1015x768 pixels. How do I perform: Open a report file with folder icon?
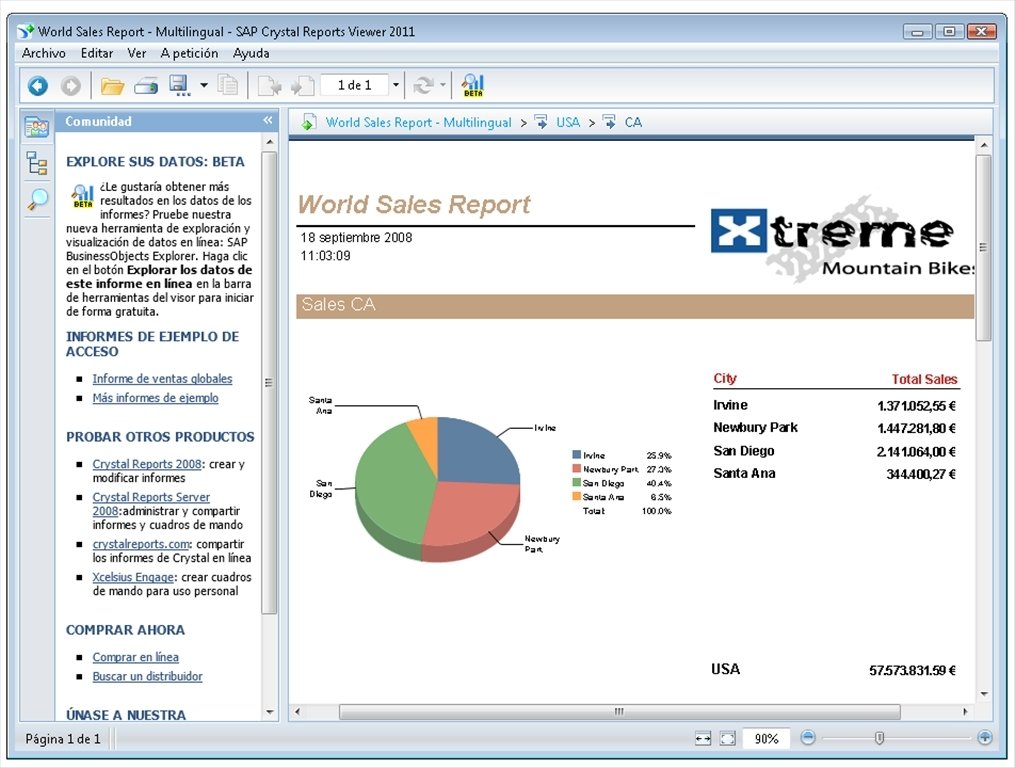coord(112,85)
